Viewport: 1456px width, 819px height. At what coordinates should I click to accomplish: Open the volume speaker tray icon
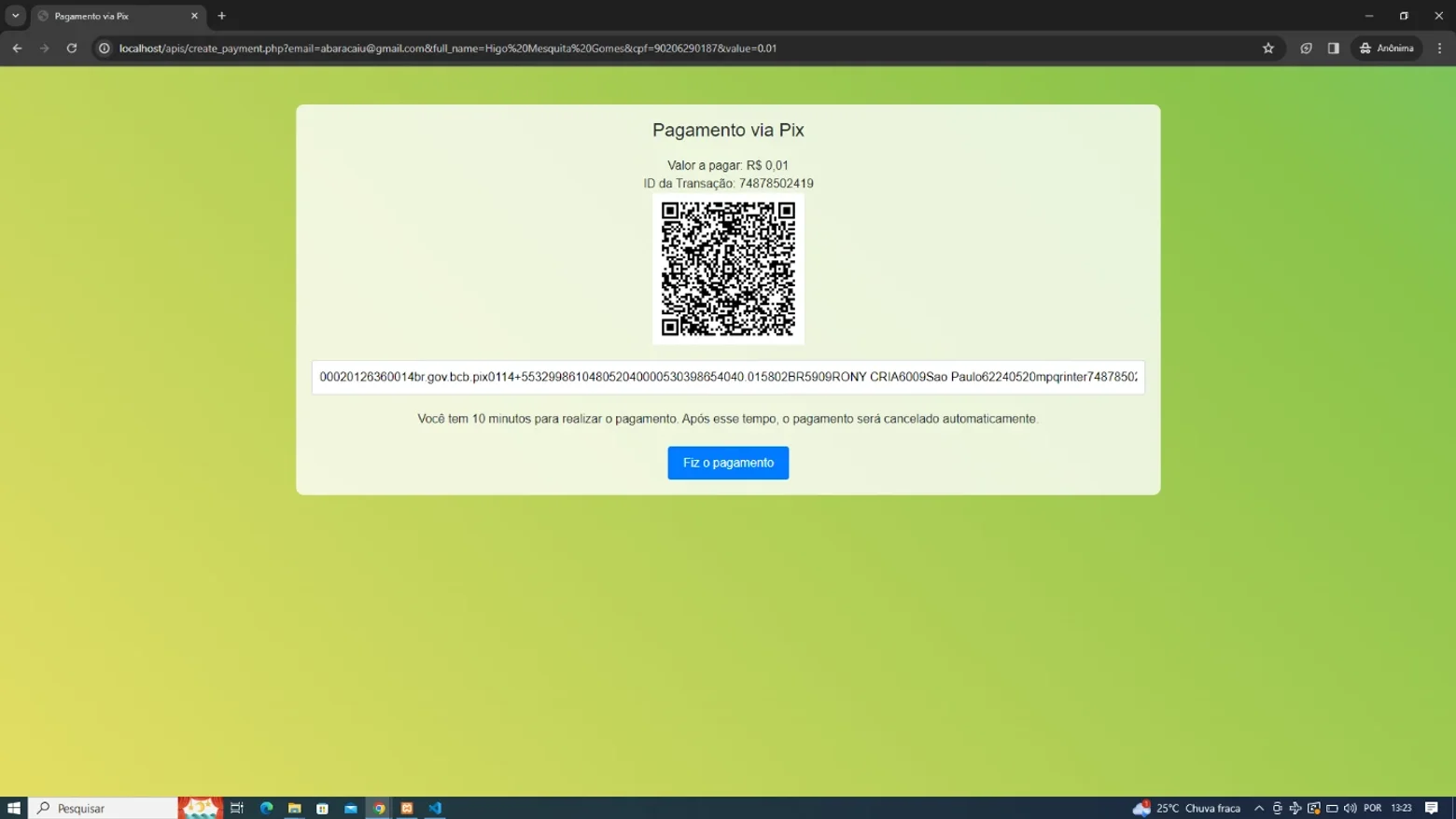[x=1351, y=808]
